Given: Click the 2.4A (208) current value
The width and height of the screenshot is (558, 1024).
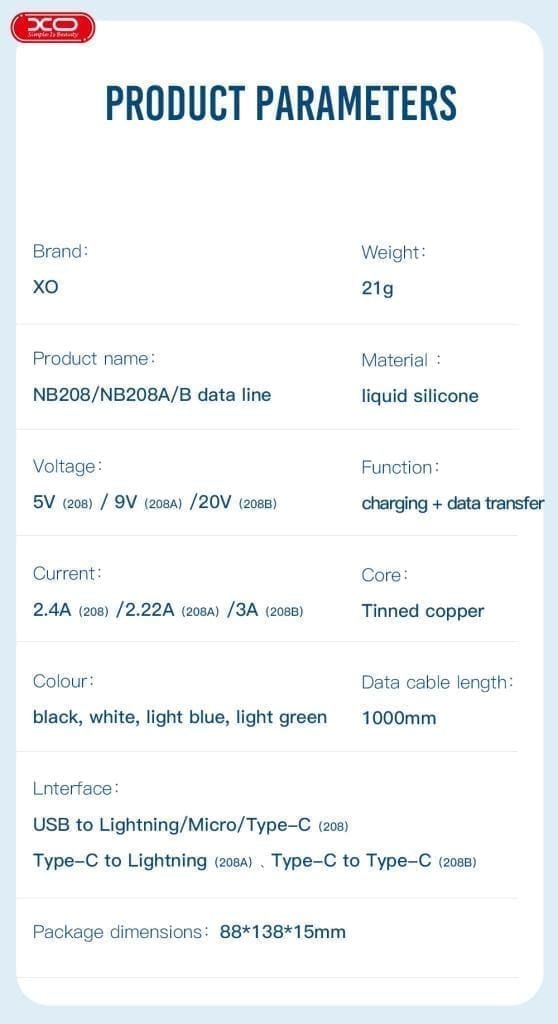Looking at the screenshot, I should 71,611.
